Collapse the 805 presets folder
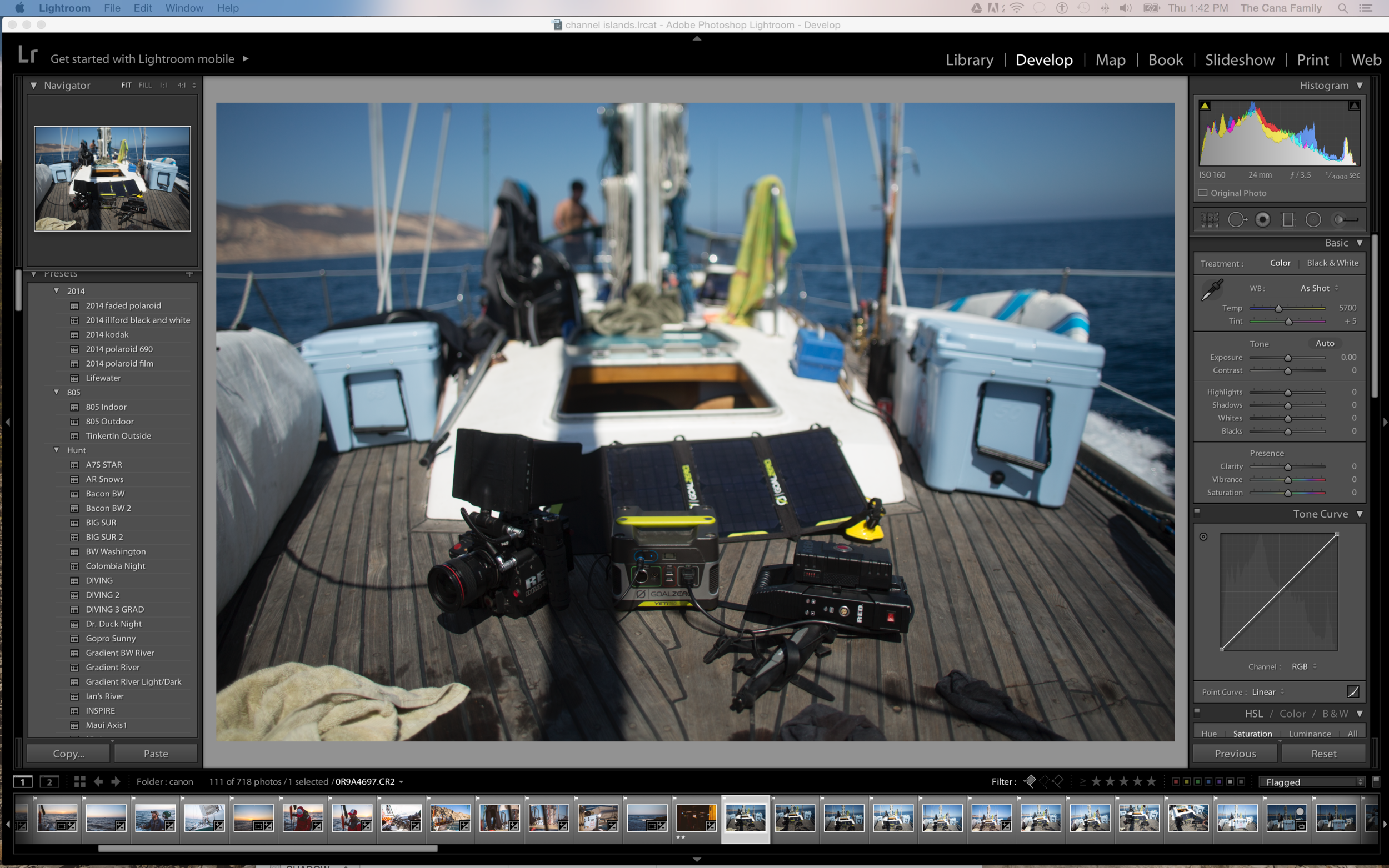Image resolution: width=1389 pixels, height=868 pixels. pos(56,392)
